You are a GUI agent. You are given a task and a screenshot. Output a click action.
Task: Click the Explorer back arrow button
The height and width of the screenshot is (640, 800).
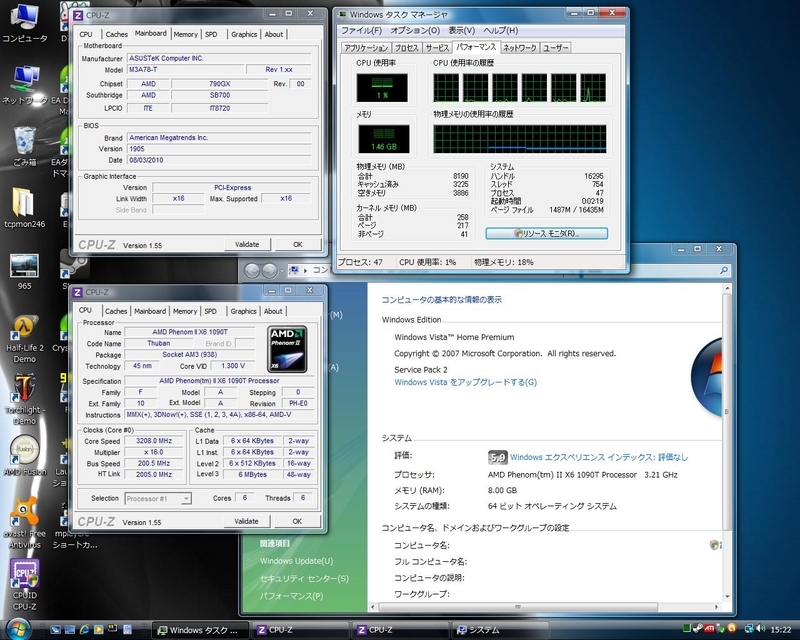pyautogui.click(x=252, y=270)
